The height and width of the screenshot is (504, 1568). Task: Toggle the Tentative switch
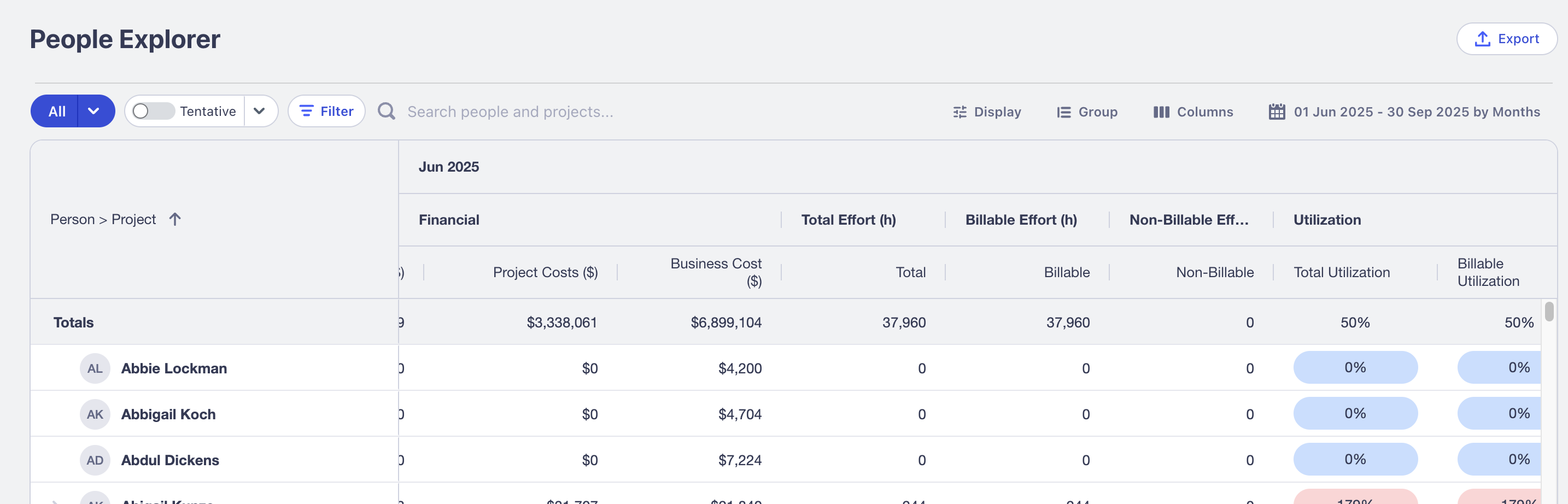pyautogui.click(x=153, y=112)
